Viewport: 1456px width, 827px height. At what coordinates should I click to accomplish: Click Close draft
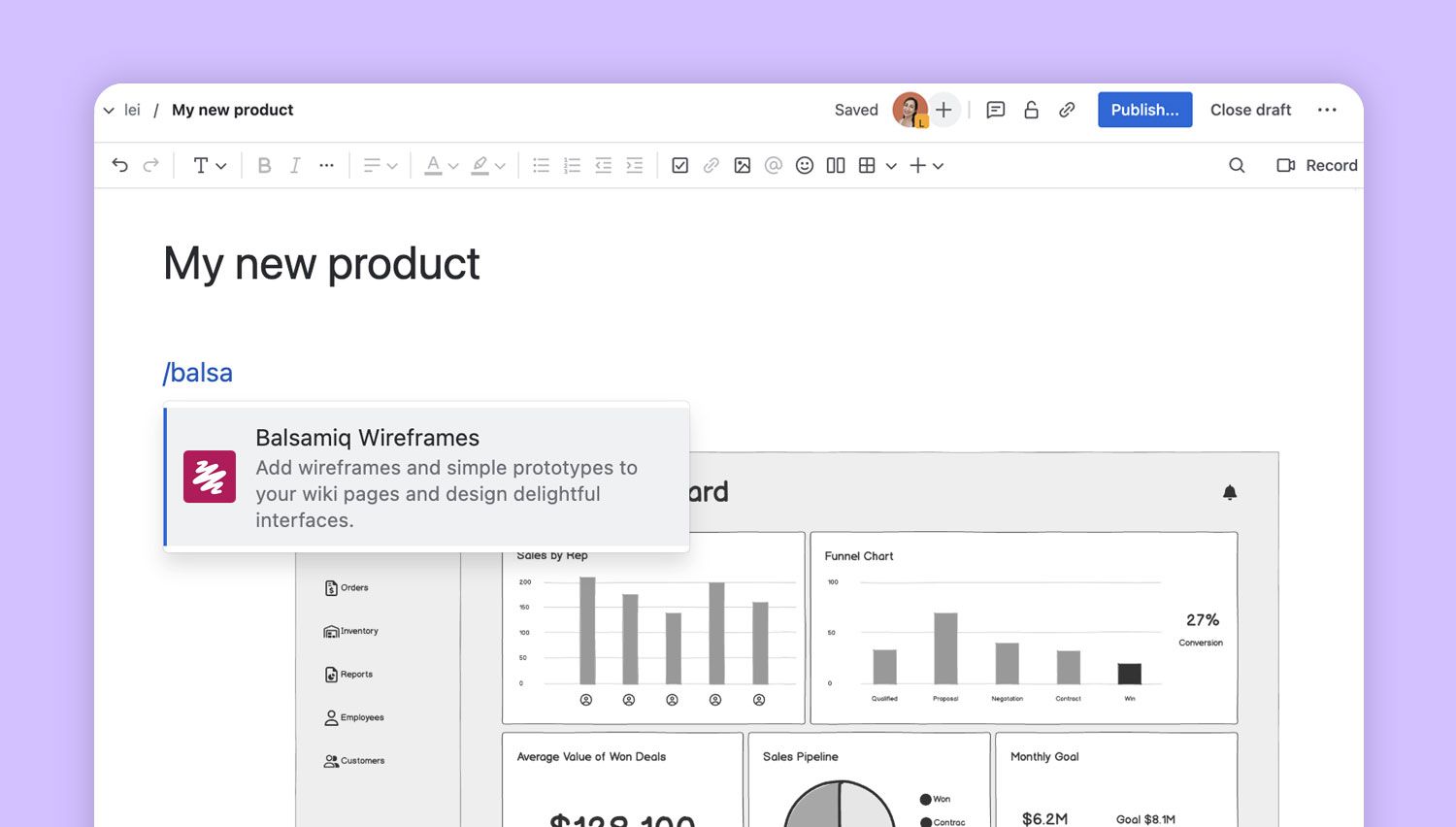(x=1250, y=110)
